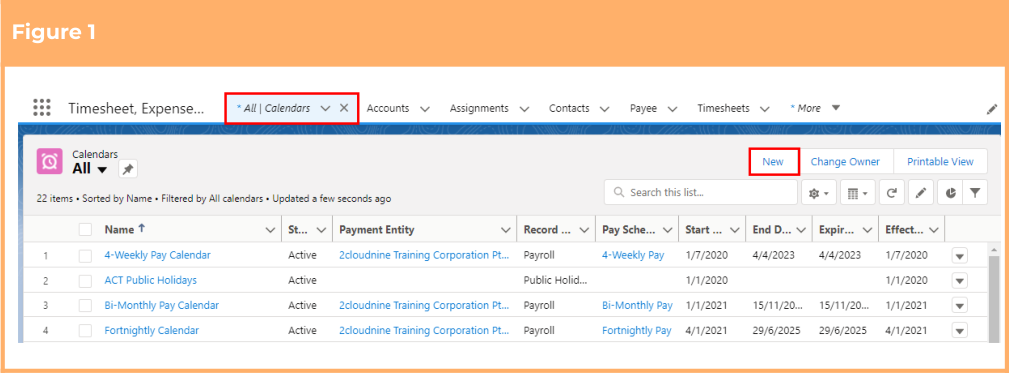
Task: Check the Fortnightly Calendar row checkbox
Action: tap(86, 331)
